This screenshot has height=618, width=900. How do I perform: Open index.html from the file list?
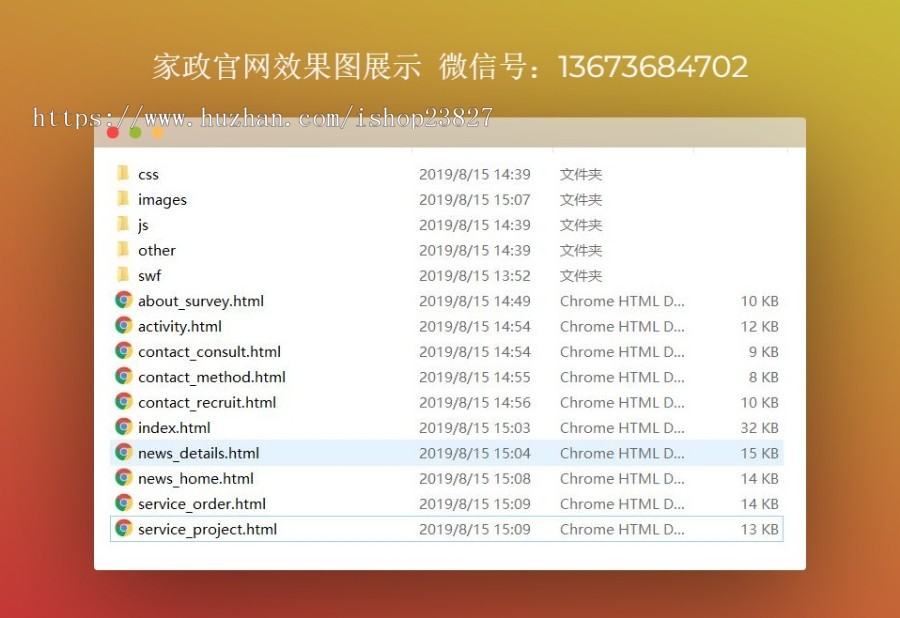point(174,427)
